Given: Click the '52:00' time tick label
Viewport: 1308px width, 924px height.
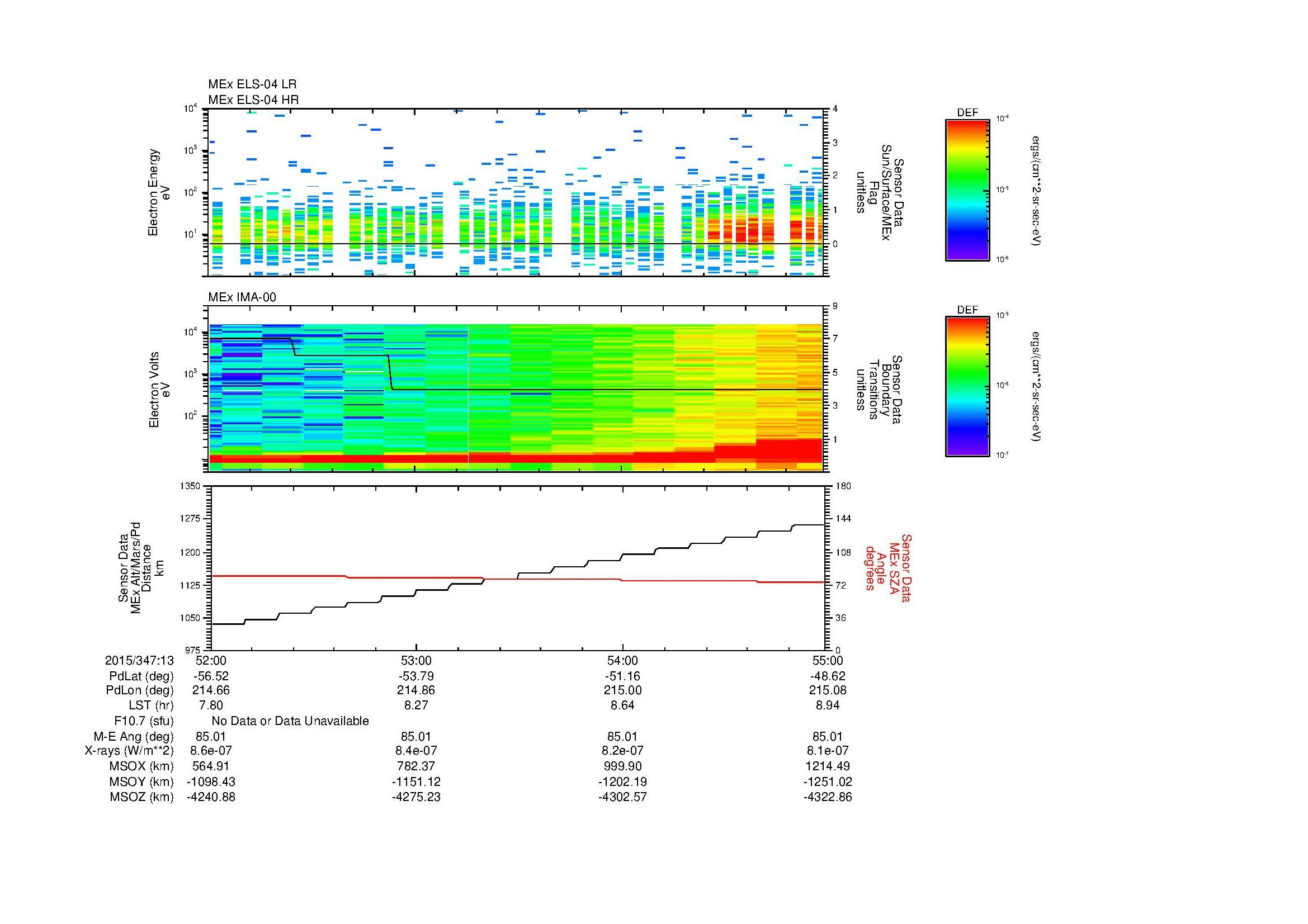Looking at the screenshot, I should (x=211, y=660).
